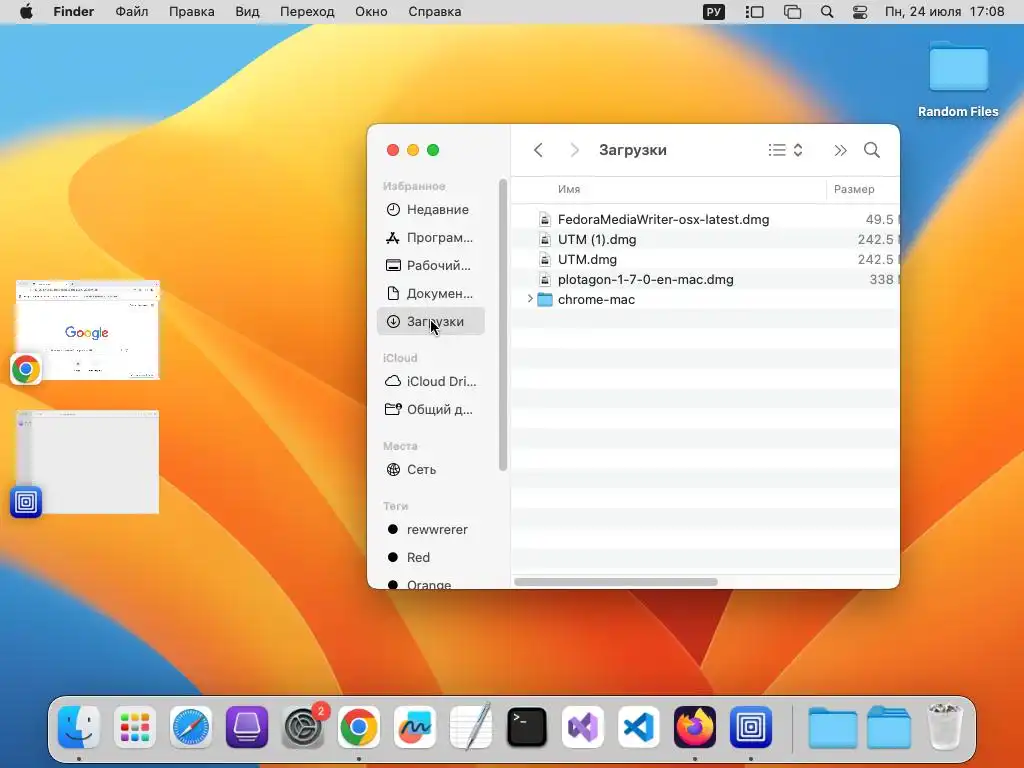Sort by the Размер column header
Viewport: 1024px width, 768px height.
[854, 189]
